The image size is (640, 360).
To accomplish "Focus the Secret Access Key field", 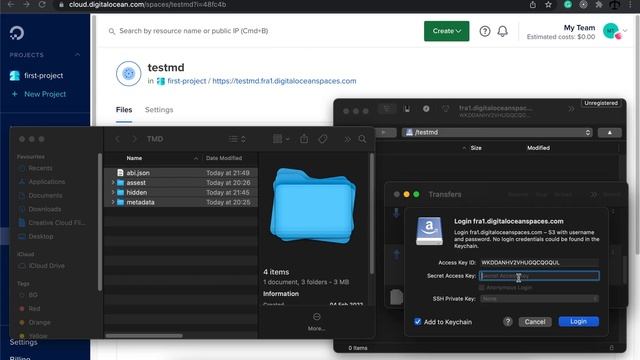I will (539, 276).
